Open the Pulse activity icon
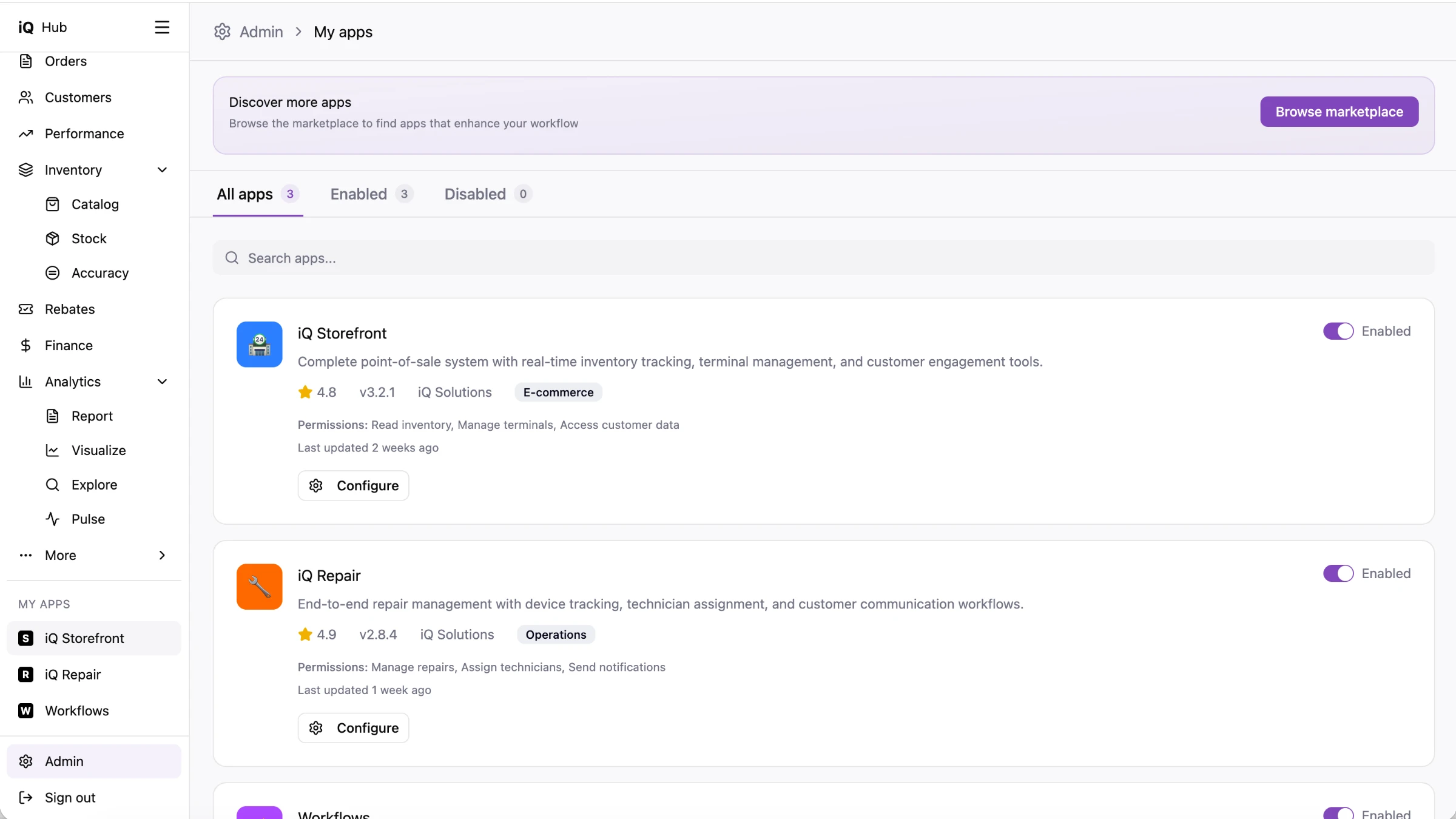 click(53, 519)
